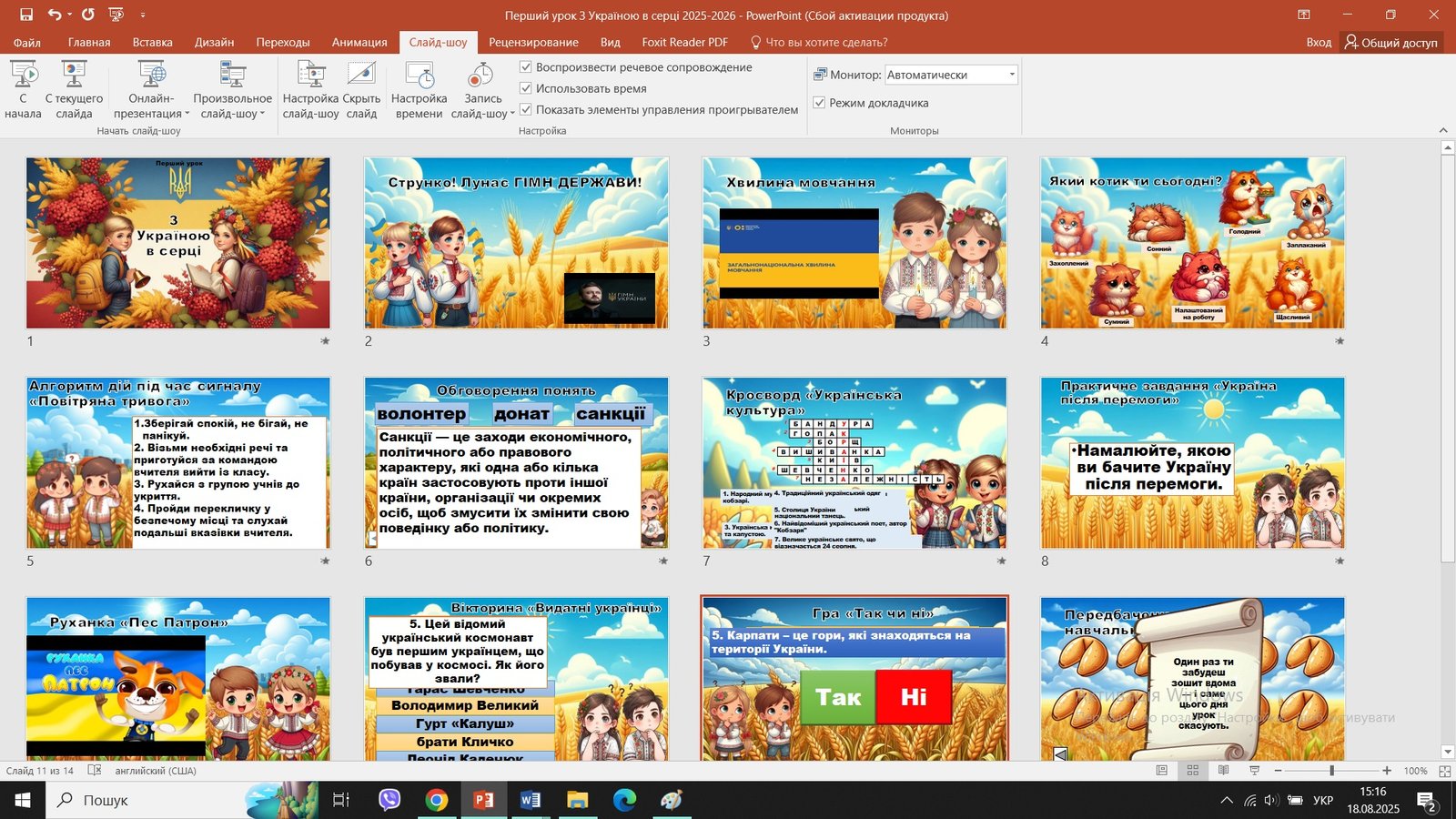Open Foxit Reader PDF tab

[x=684, y=42]
